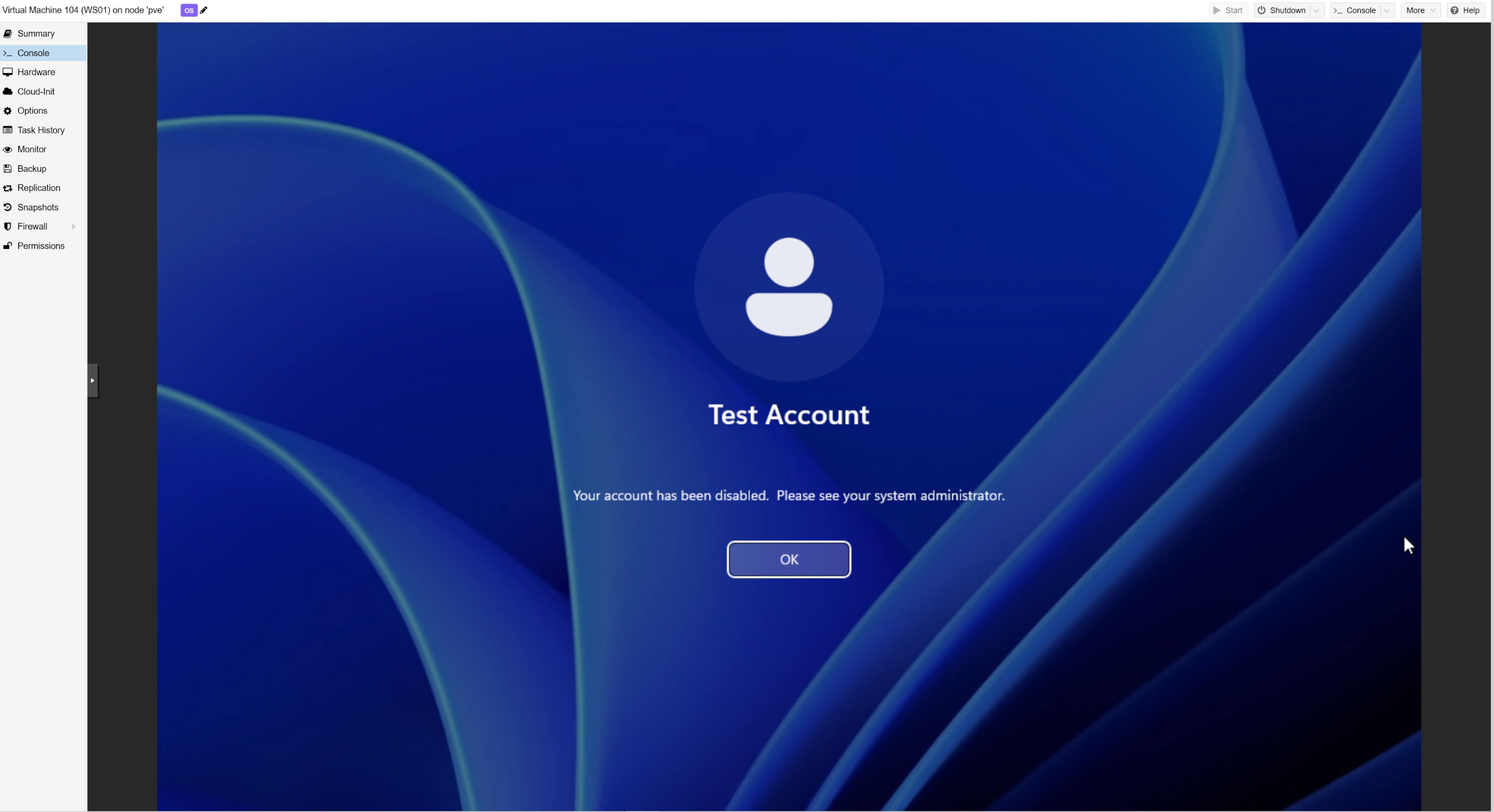The width and height of the screenshot is (1494, 812).
Task: Click the Shutdown button
Action: click(x=1282, y=10)
